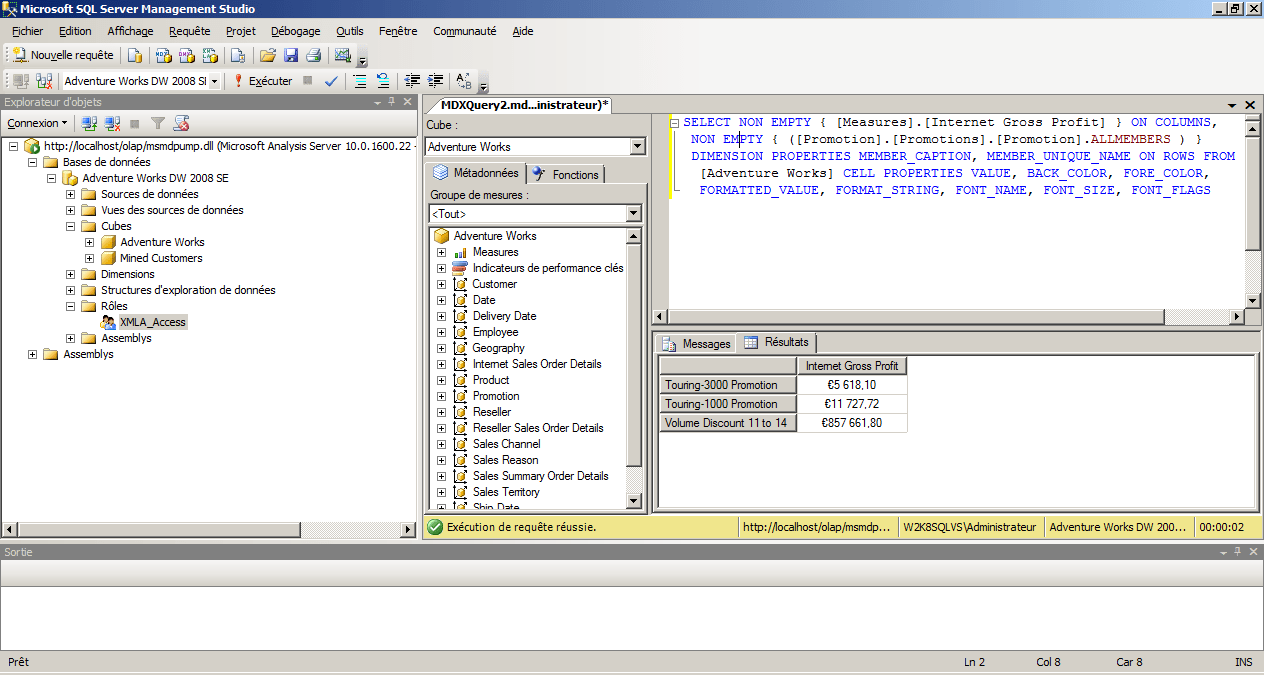The width and height of the screenshot is (1264, 675).
Task: Open the Groupe de mesures dropdown
Action: point(633,214)
